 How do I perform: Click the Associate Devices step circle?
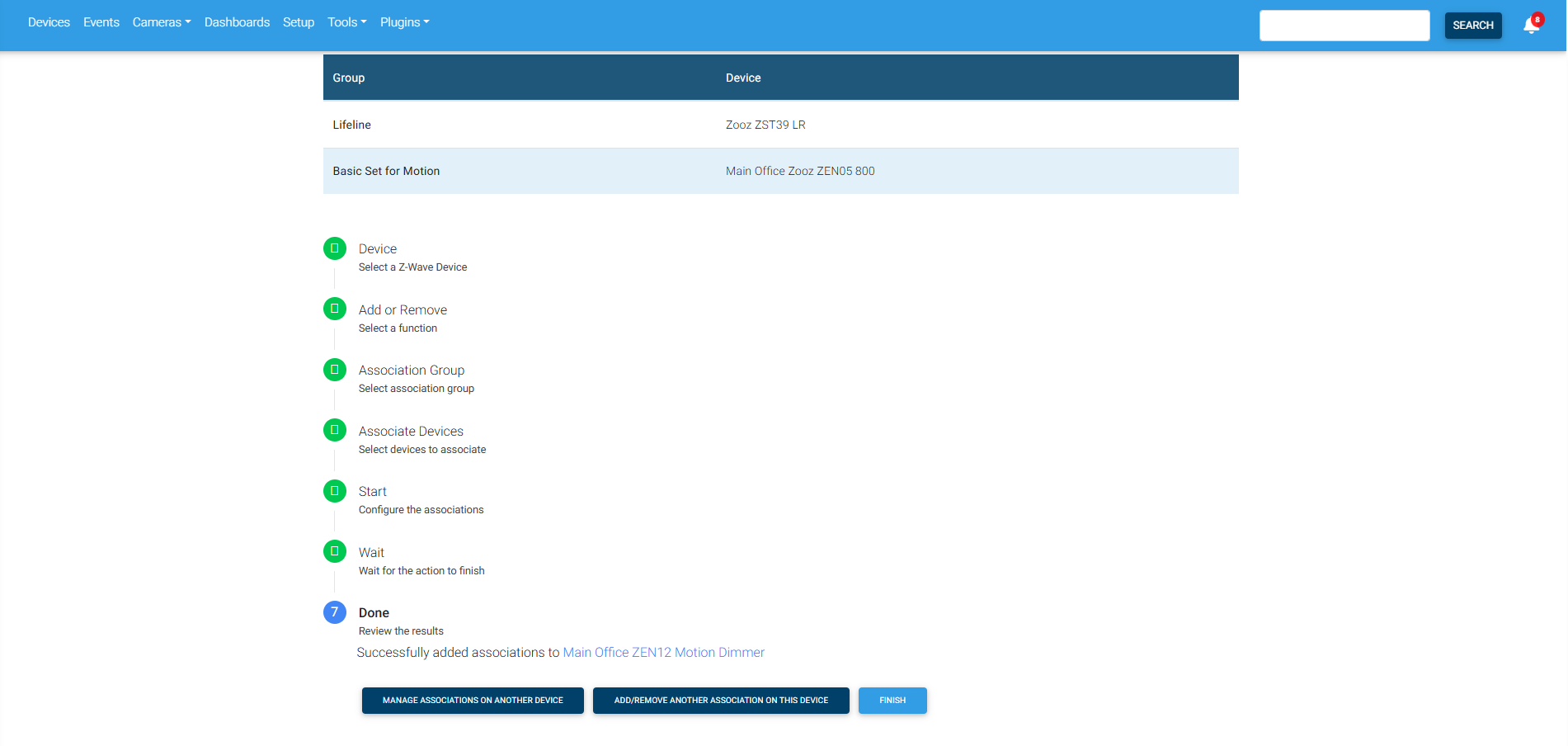pos(335,430)
